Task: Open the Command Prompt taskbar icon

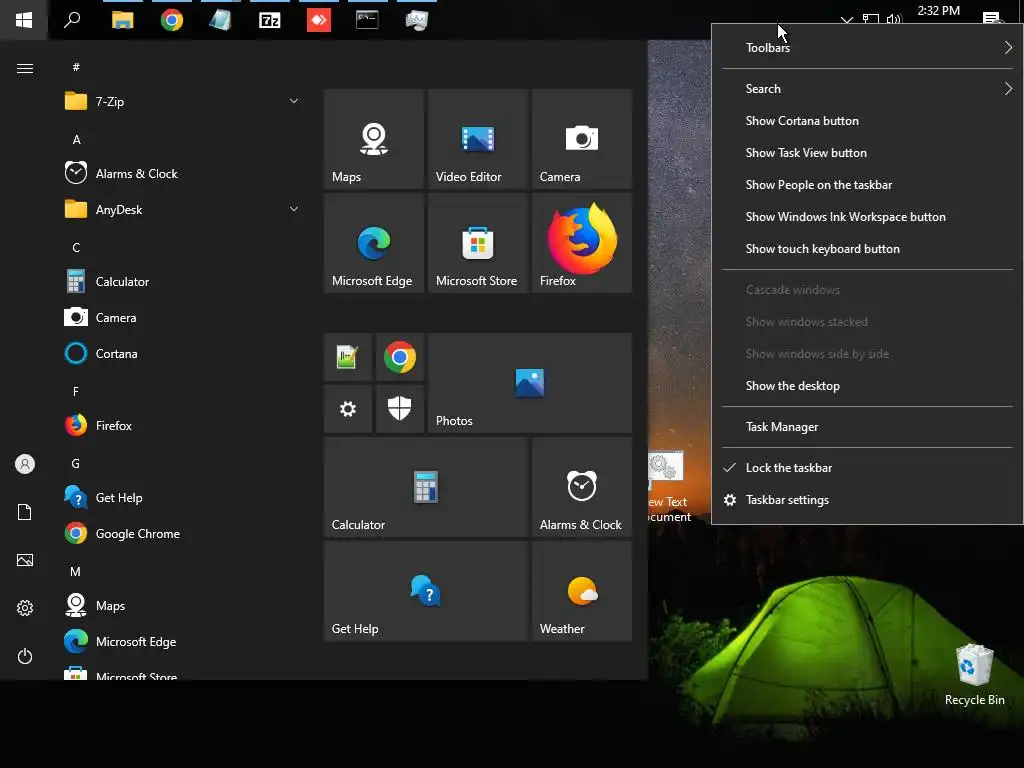Action: pyautogui.click(x=367, y=20)
